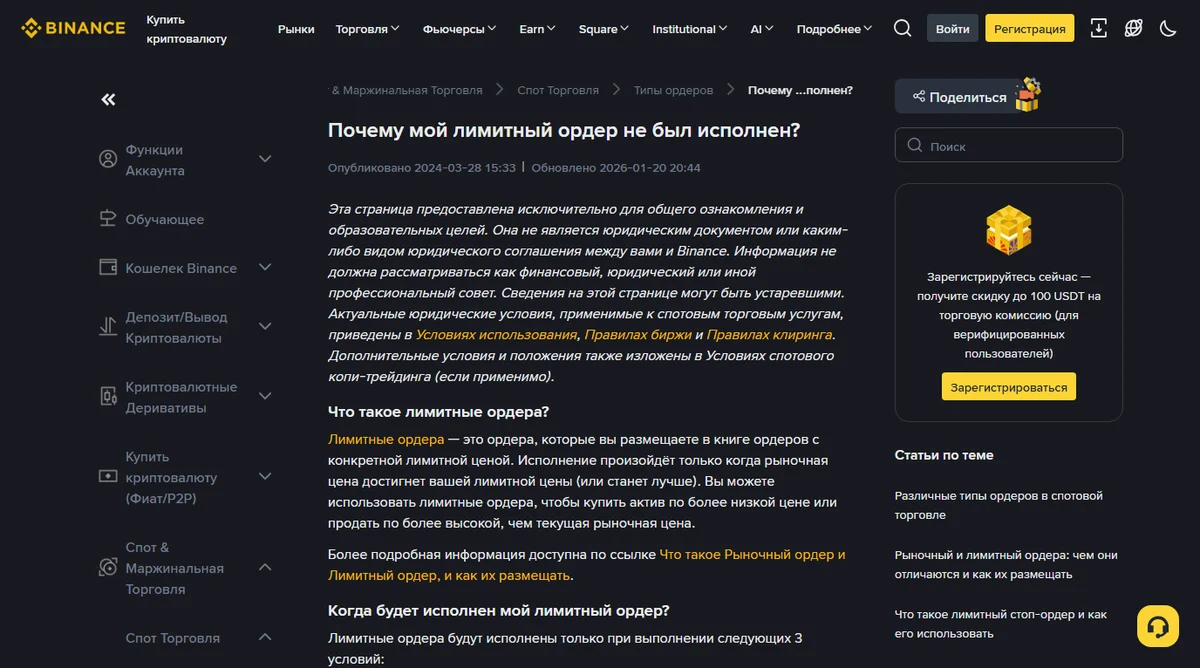Expand Криптовалютные Деривативы section
This screenshot has height=668, width=1200.
coord(265,396)
